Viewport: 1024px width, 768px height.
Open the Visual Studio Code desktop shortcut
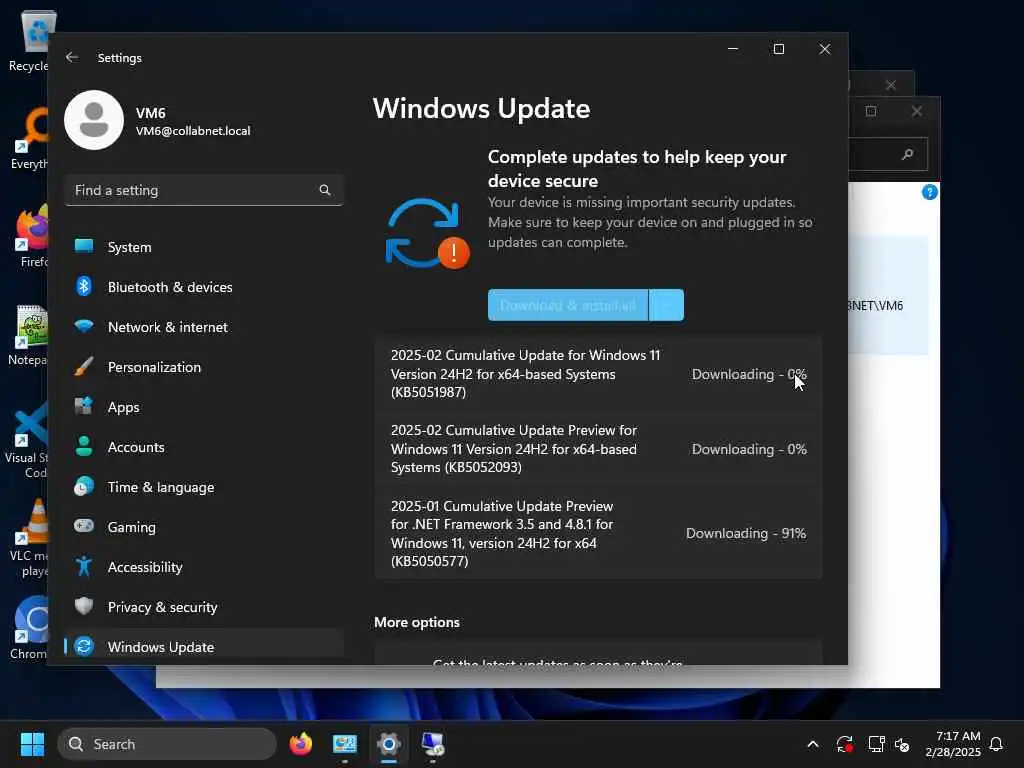pyautogui.click(x=29, y=441)
